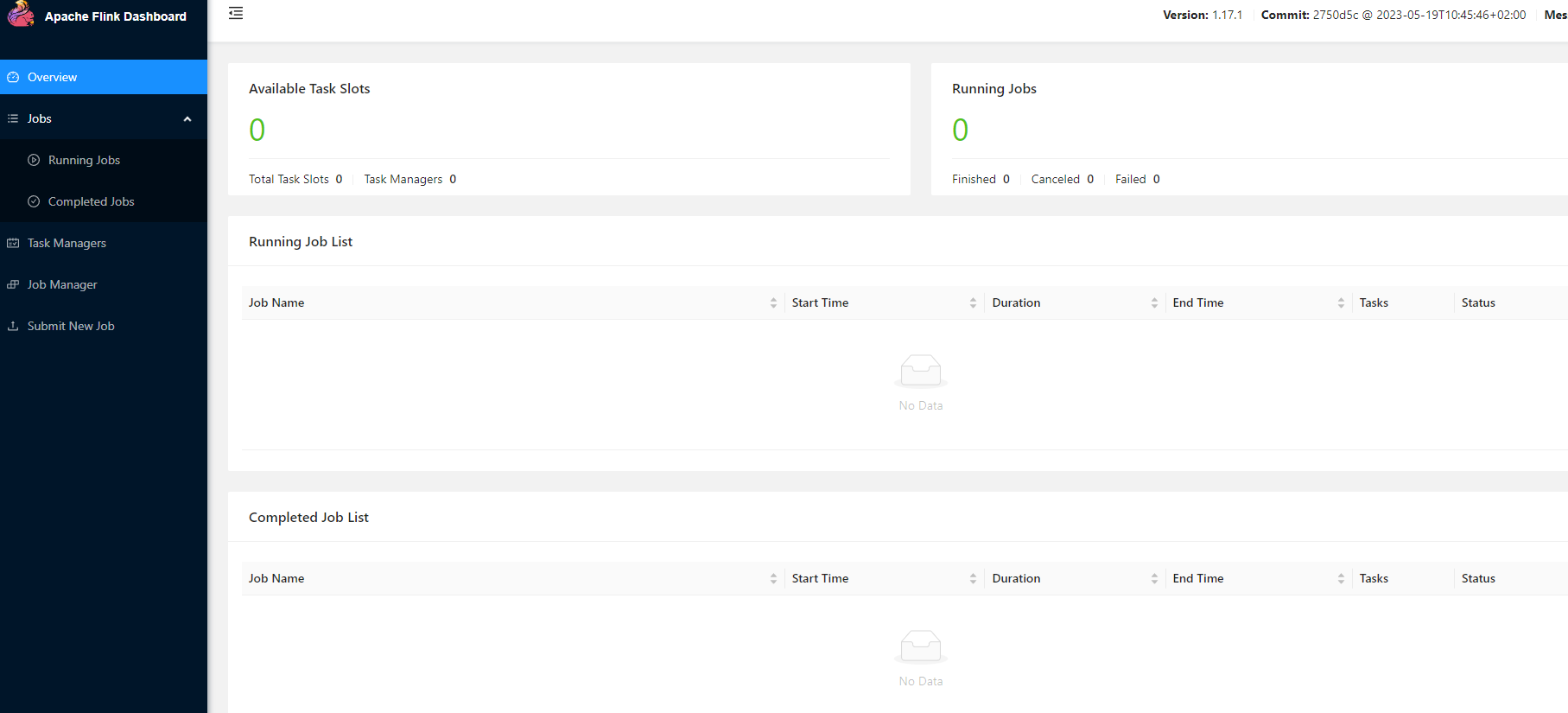Click End Time header in Running Job List
The width and height of the screenshot is (1568, 713).
(x=1198, y=302)
